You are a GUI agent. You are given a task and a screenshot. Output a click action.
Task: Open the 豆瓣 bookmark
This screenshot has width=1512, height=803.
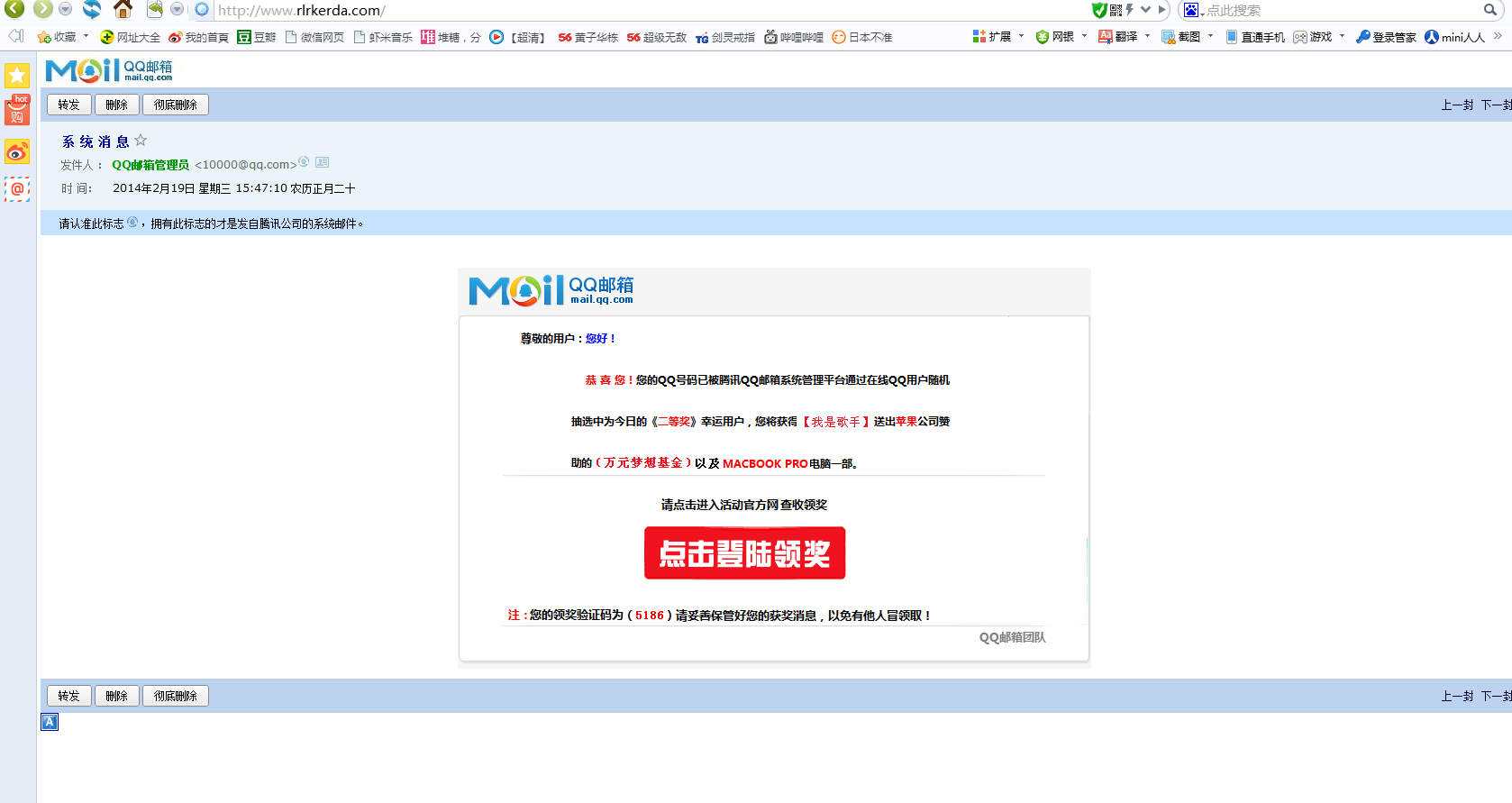point(257,37)
